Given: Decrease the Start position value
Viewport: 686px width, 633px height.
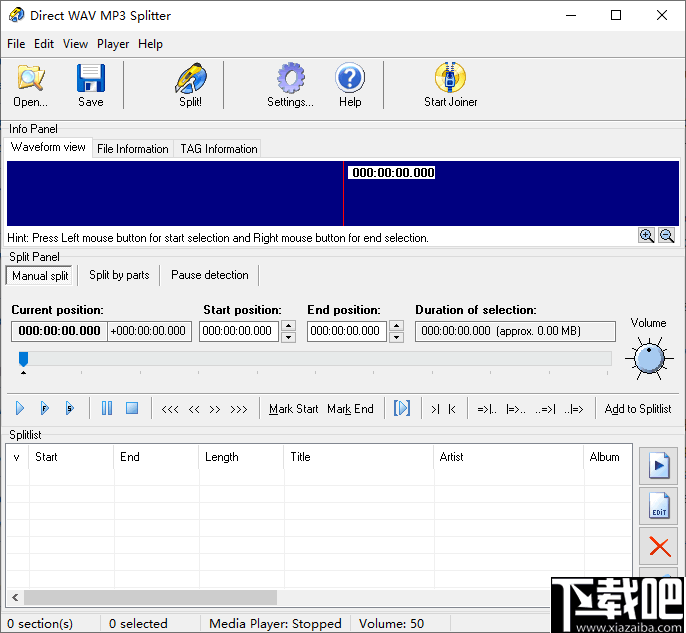Looking at the screenshot, I should click(x=288, y=337).
